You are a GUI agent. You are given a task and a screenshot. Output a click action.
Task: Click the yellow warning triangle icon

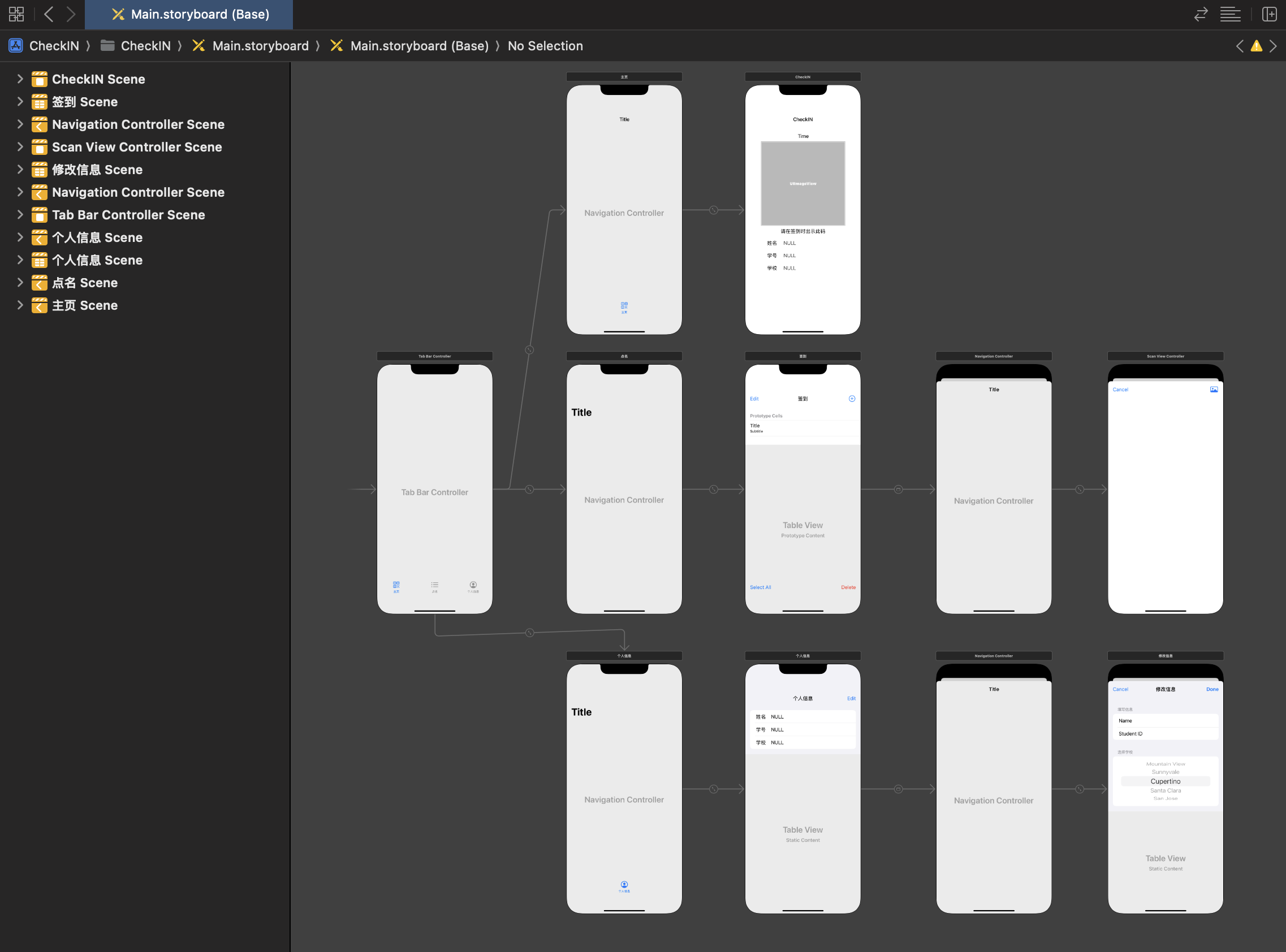point(1256,46)
